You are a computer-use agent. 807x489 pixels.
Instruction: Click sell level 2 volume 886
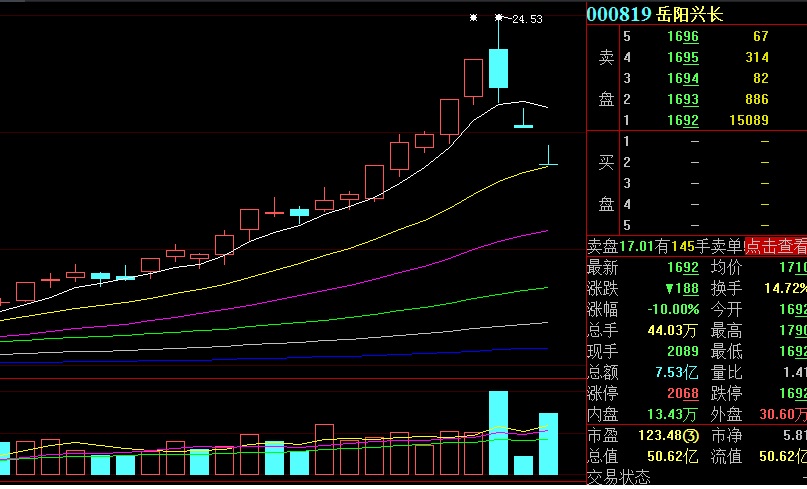coord(757,100)
